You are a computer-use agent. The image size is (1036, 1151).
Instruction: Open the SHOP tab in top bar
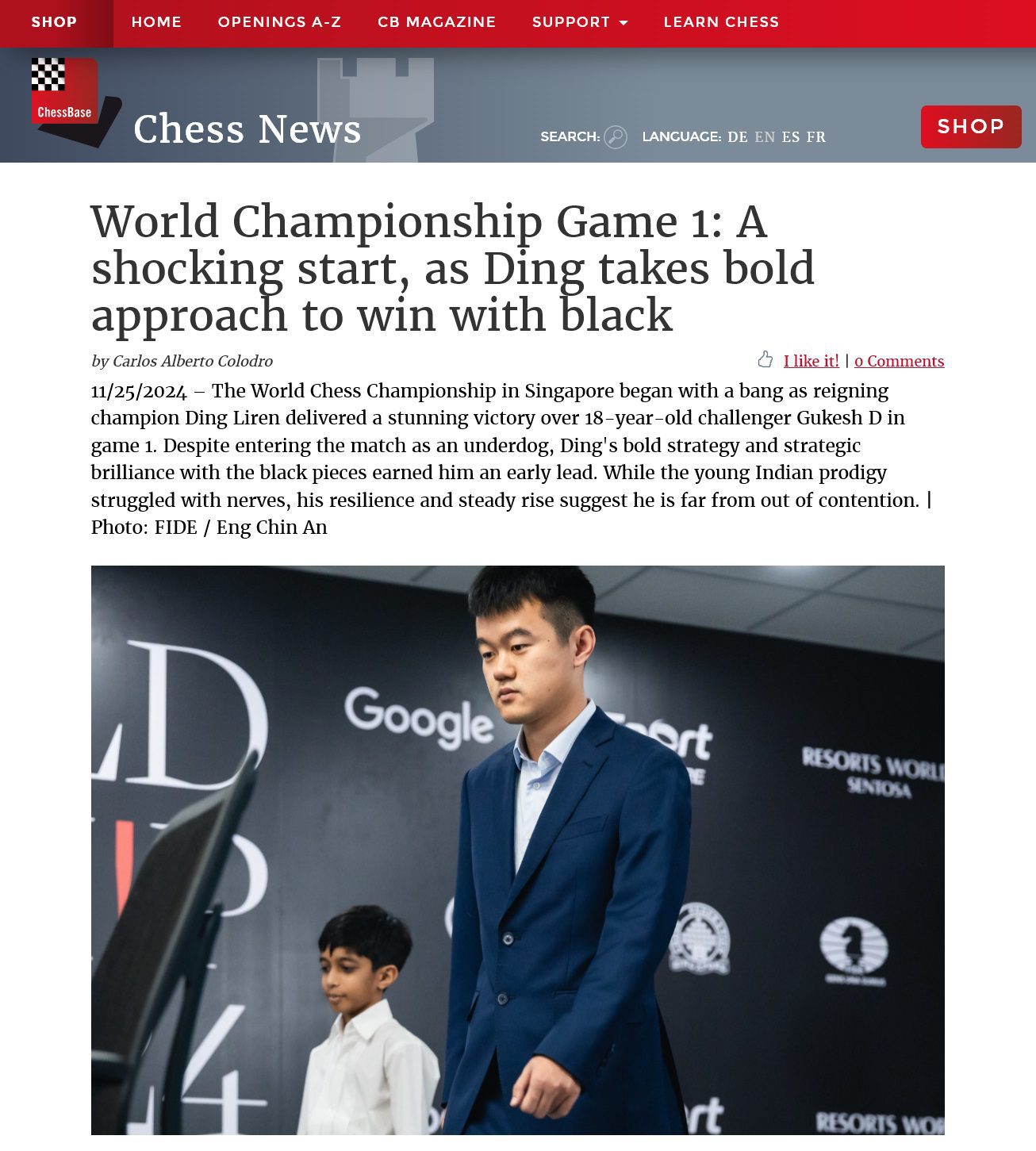pyautogui.click(x=54, y=22)
